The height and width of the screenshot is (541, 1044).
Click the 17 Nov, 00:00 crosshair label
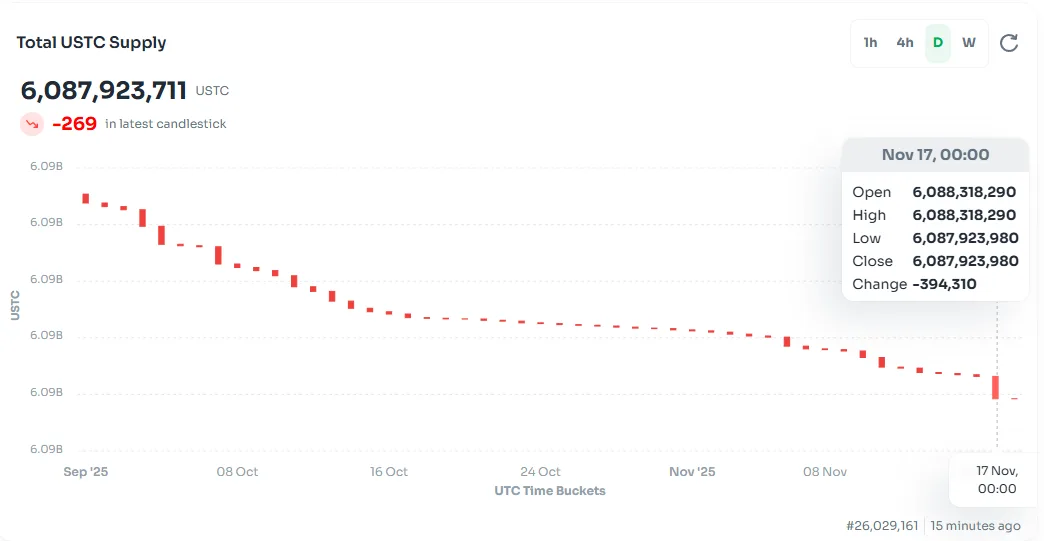point(996,480)
